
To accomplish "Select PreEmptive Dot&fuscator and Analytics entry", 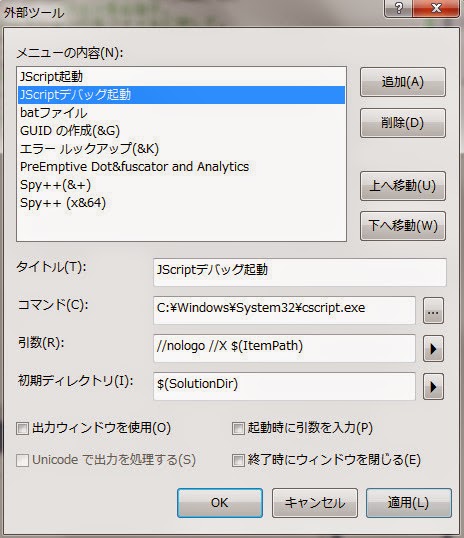I will click(181, 167).
